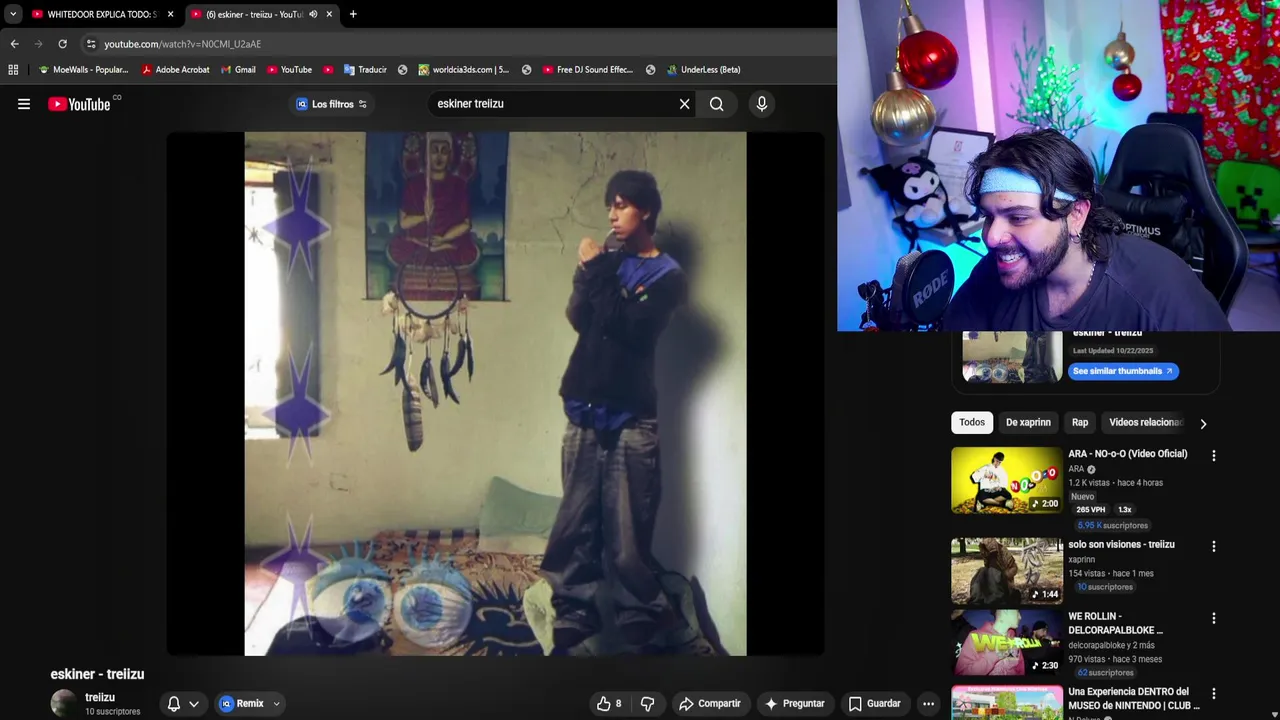Open more actions three-dot menu under video

point(928,704)
